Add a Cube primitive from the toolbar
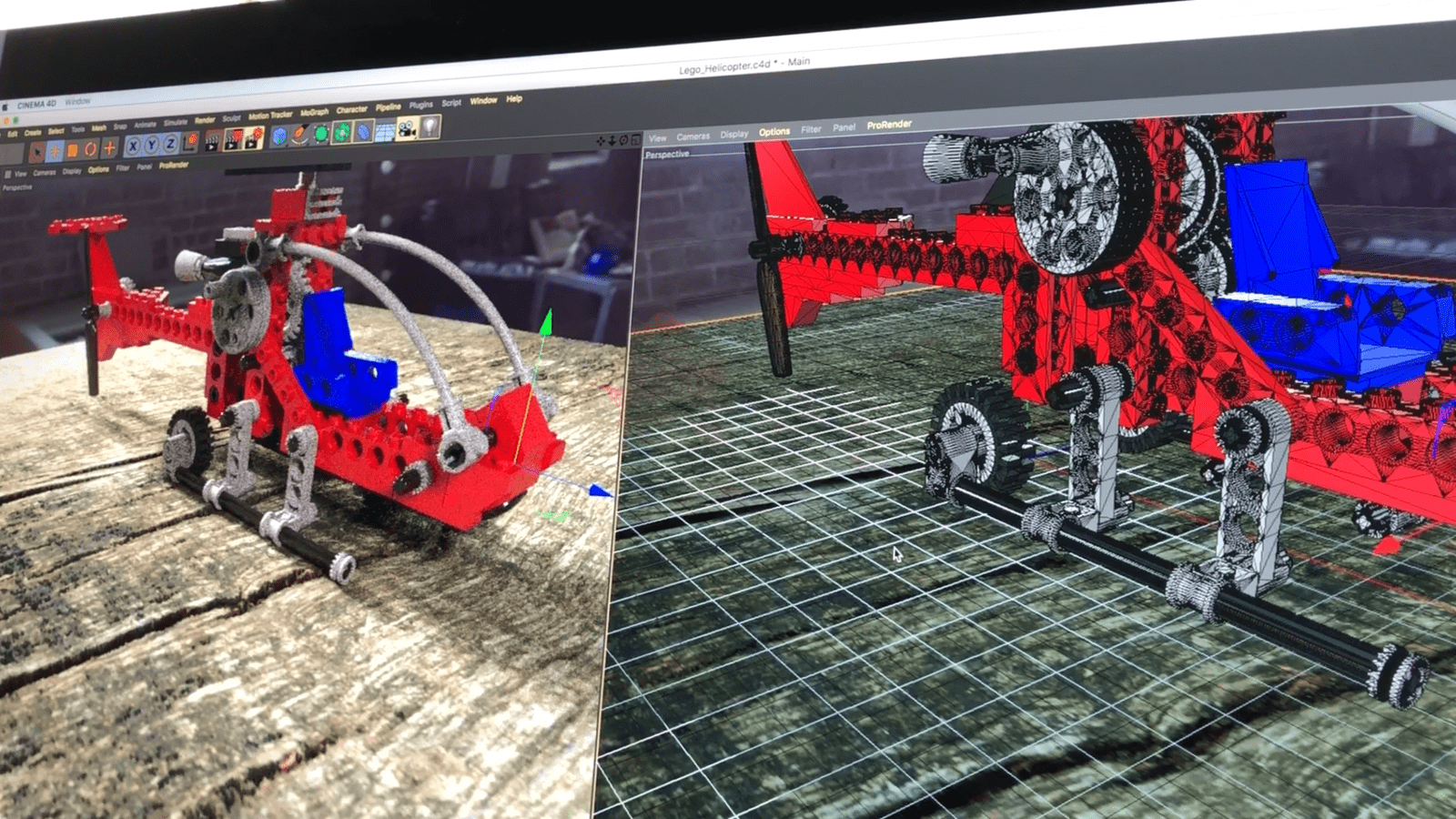This screenshot has width=1456, height=819. click(x=280, y=136)
